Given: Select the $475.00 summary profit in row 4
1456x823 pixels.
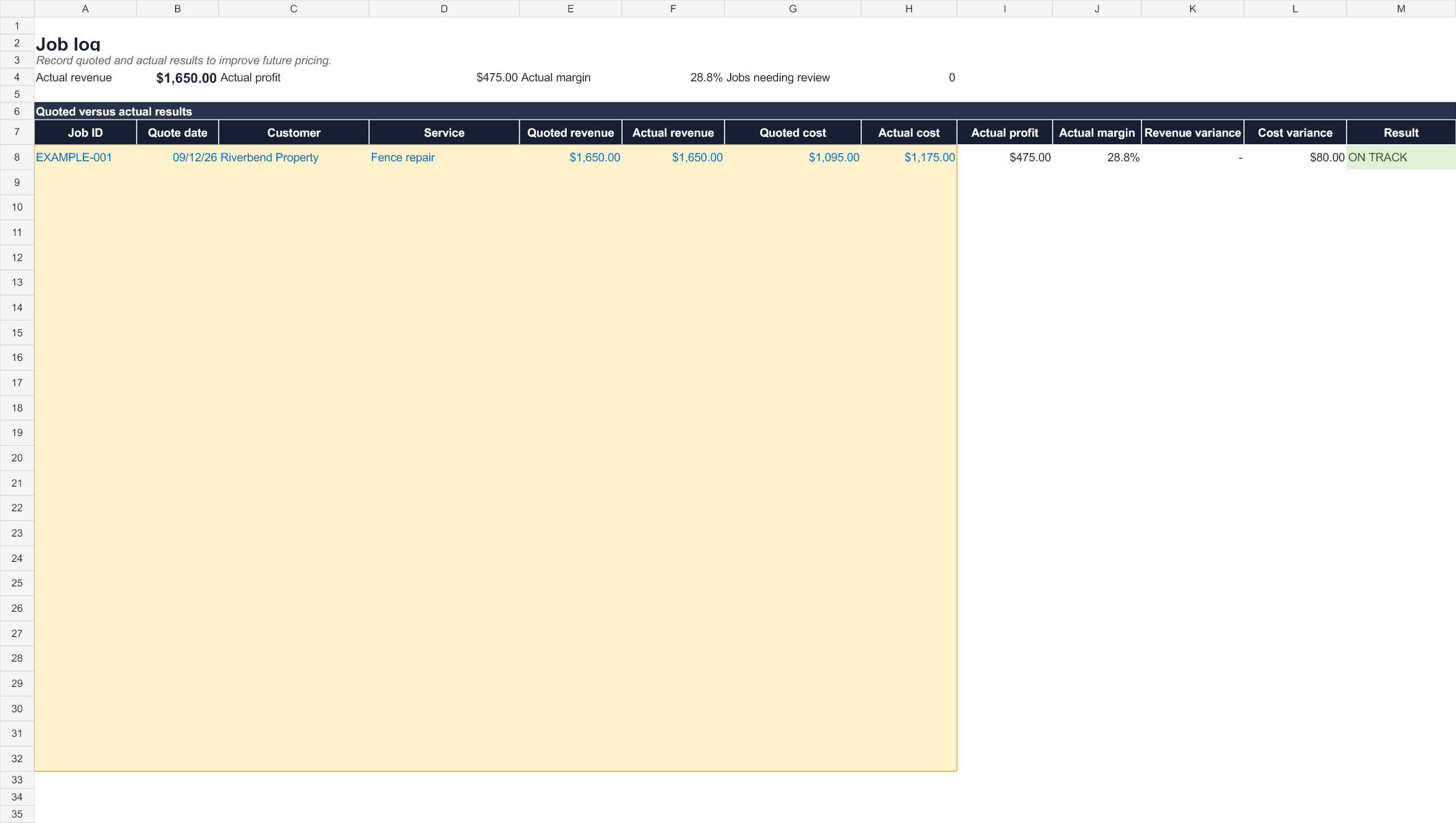Looking at the screenshot, I should click(497, 78).
